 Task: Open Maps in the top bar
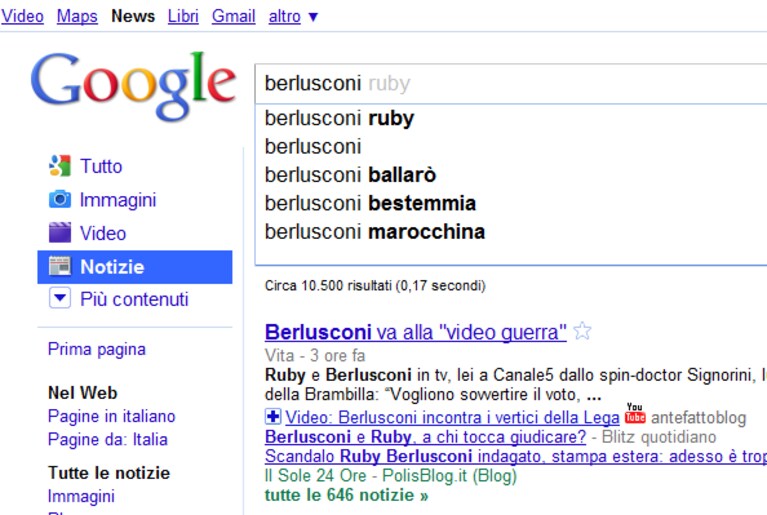pyautogui.click(x=77, y=16)
